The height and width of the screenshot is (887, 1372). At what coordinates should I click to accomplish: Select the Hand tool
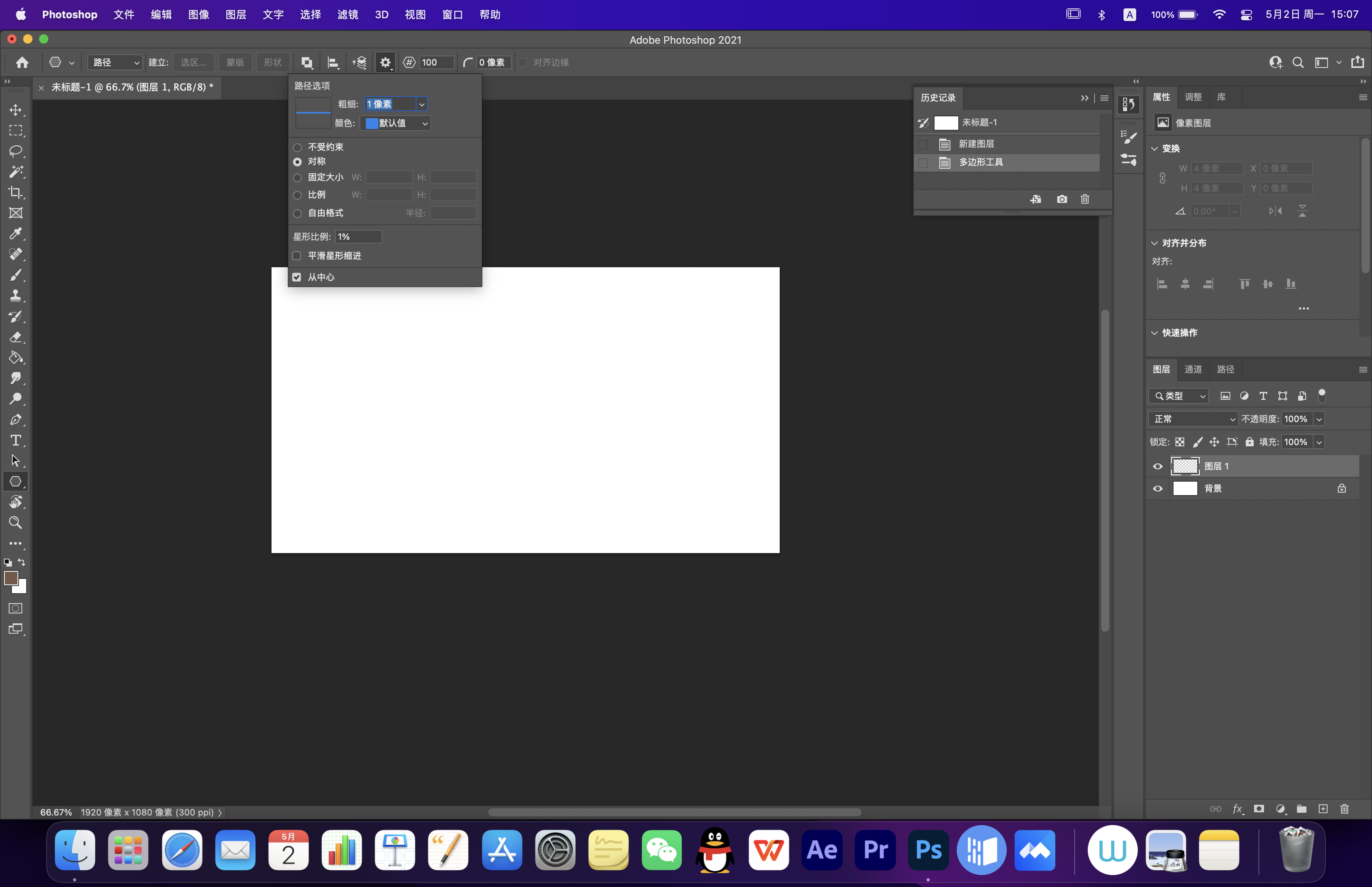(15, 502)
